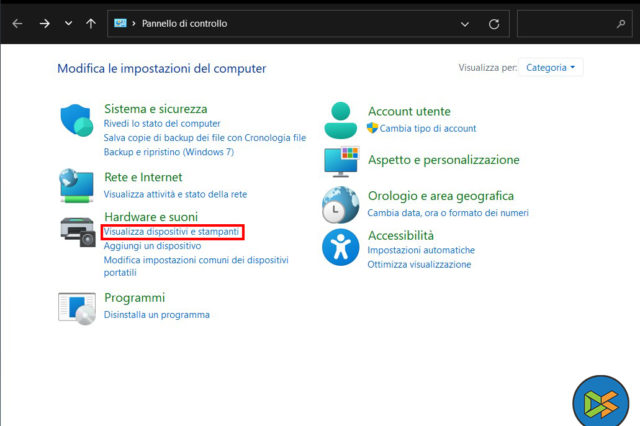Click the search magnifier icon
Viewport: 640px width, 426px height.
coord(621,24)
